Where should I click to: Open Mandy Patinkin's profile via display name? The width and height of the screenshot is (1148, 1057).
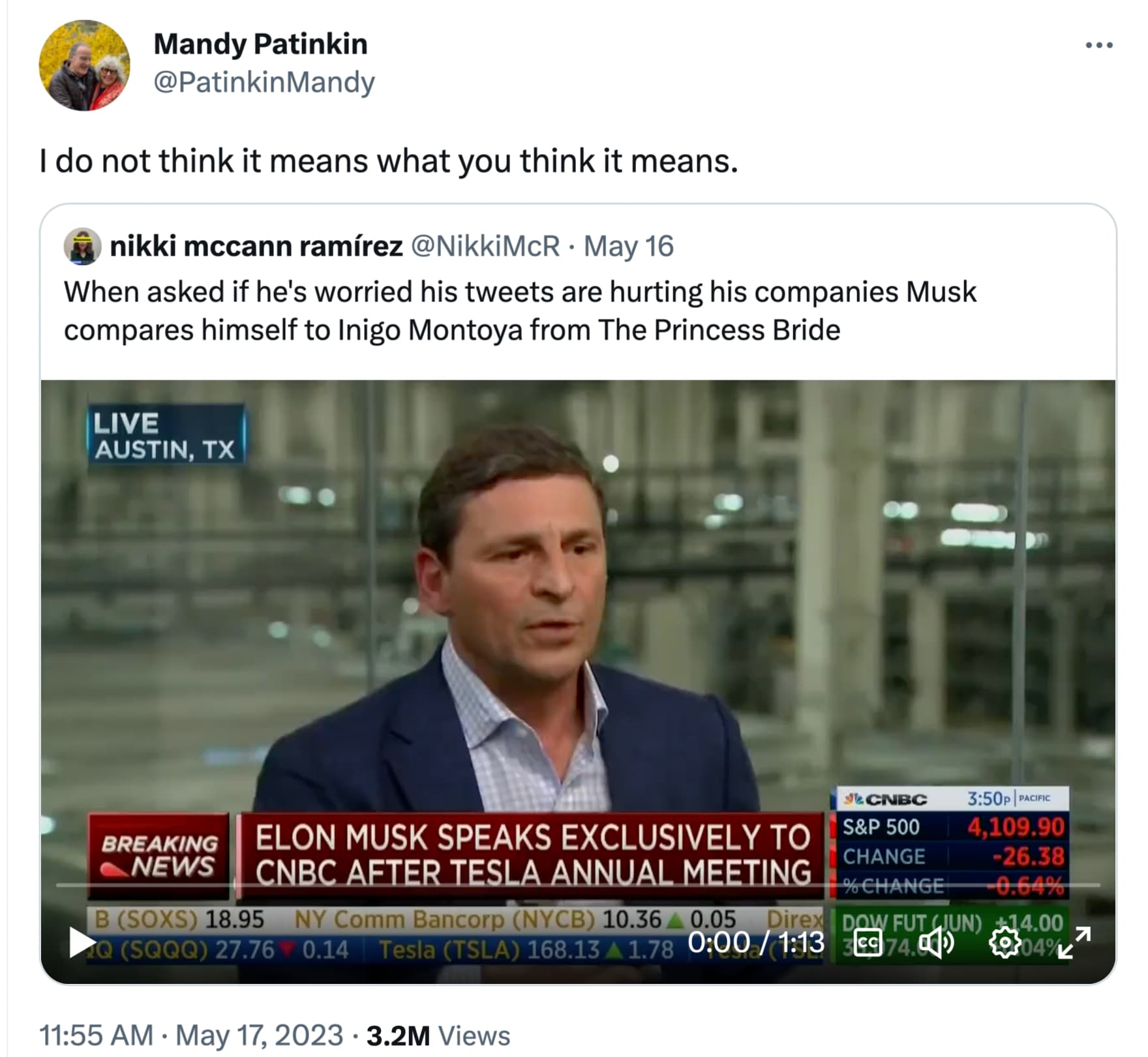coord(260,44)
